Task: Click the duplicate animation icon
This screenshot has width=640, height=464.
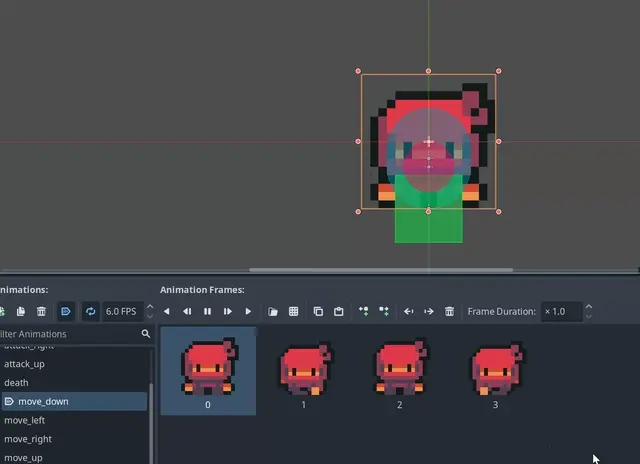Action: pyautogui.click(x=21, y=312)
